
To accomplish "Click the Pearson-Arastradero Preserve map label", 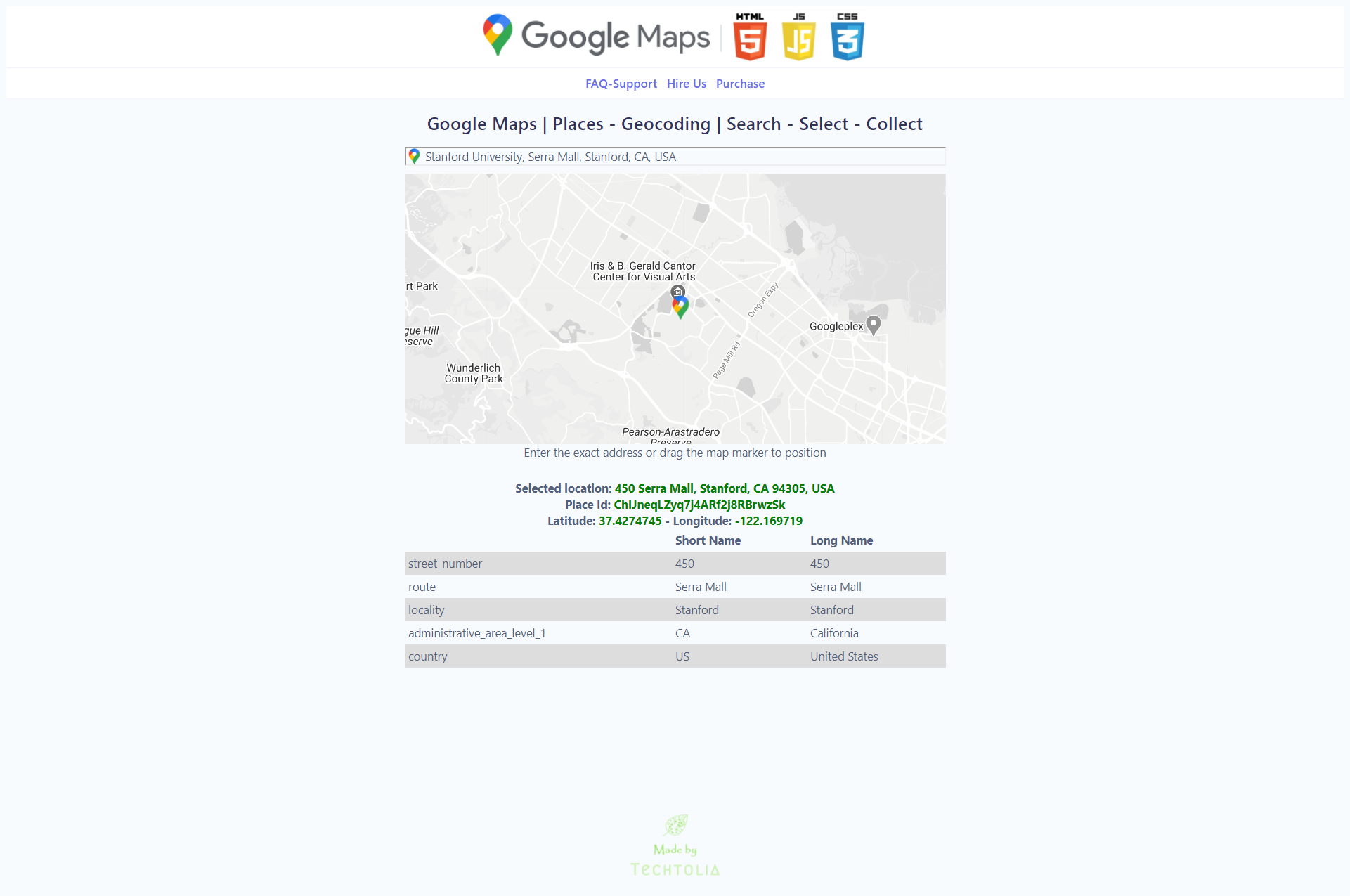I will (x=670, y=432).
